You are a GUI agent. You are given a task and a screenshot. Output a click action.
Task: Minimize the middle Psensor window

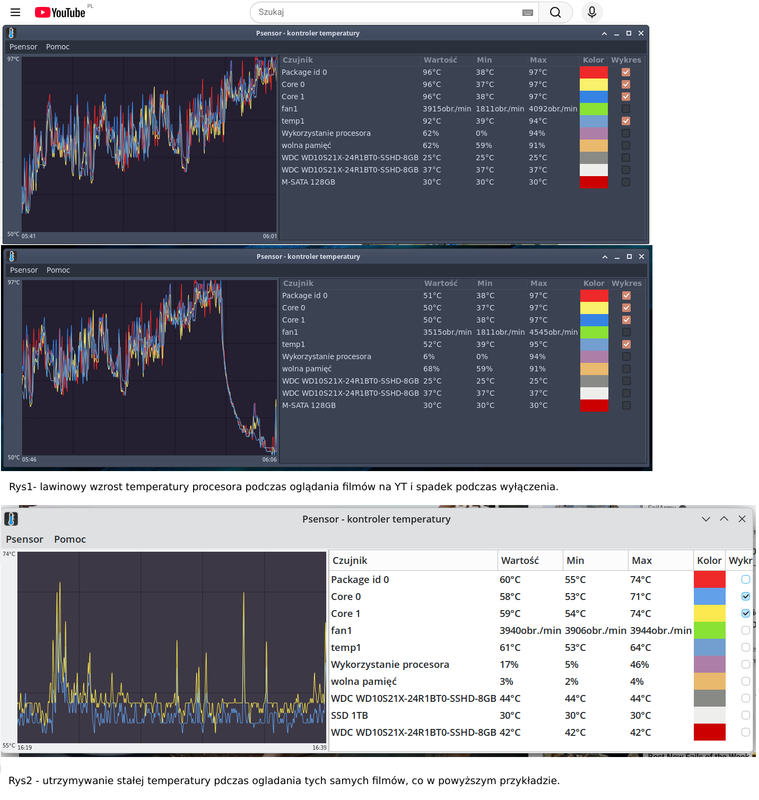pos(617,257)
